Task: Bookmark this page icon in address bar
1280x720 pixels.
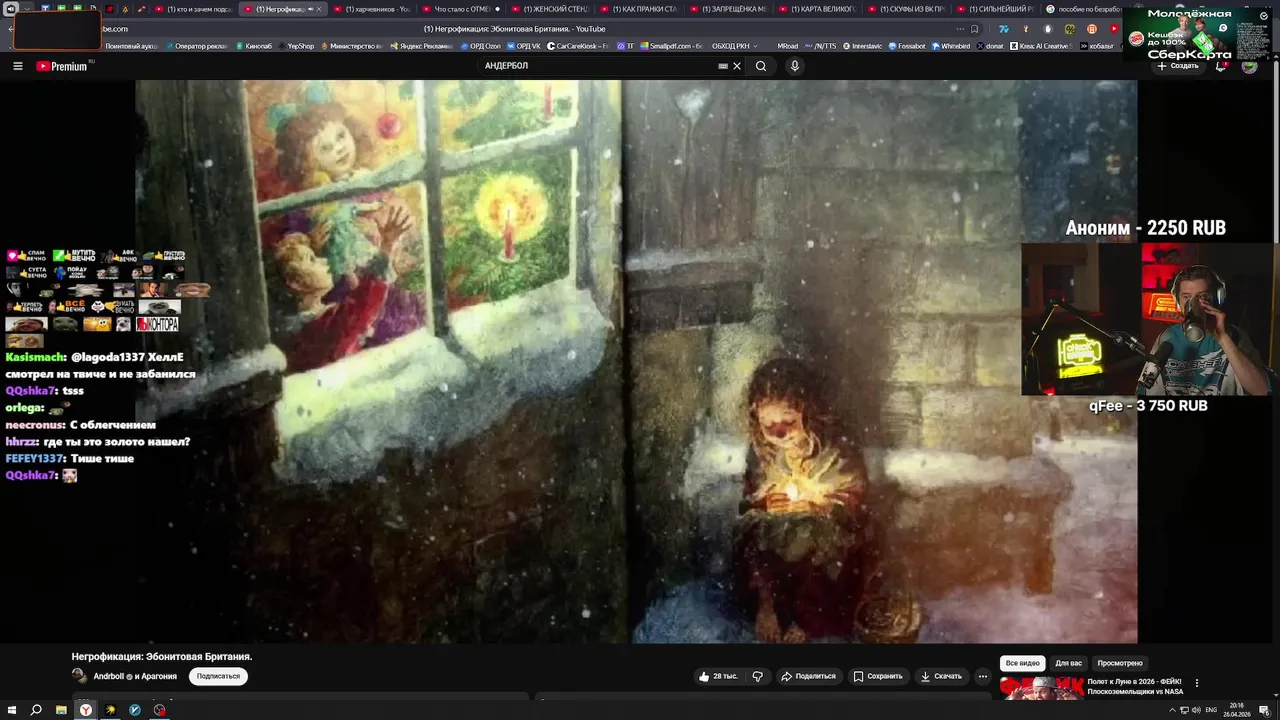Action: click(975, 29)
